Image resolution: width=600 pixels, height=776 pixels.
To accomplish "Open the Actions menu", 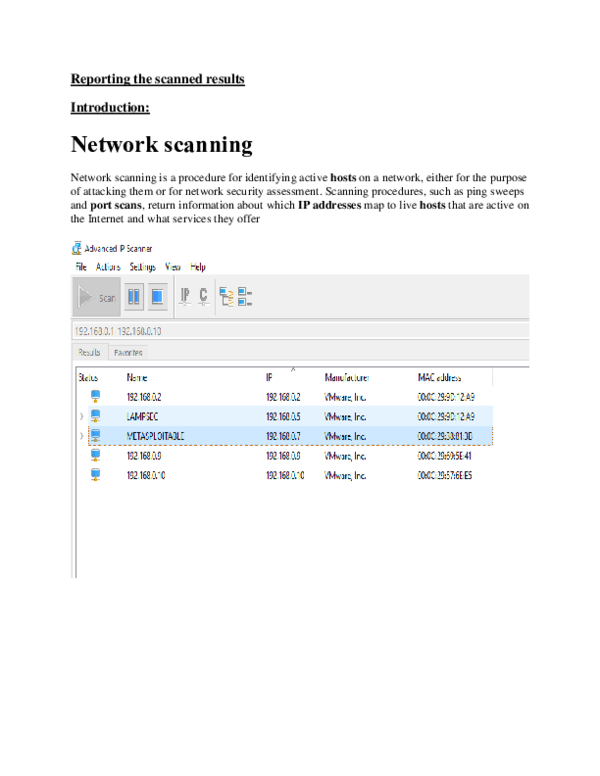I will point(108,267).
